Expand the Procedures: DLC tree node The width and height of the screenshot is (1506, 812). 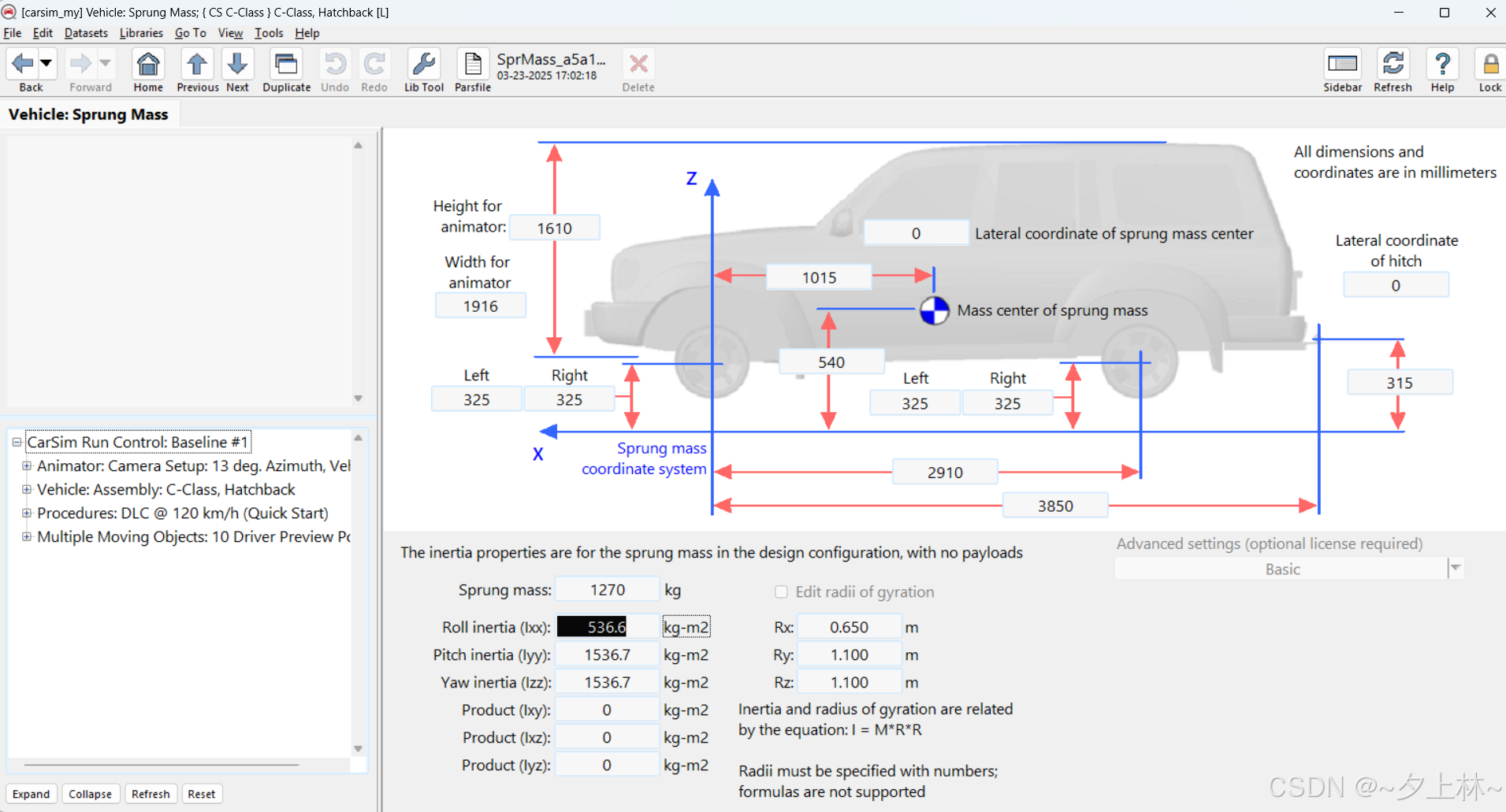pyautogui.click(x=27, y=513)
